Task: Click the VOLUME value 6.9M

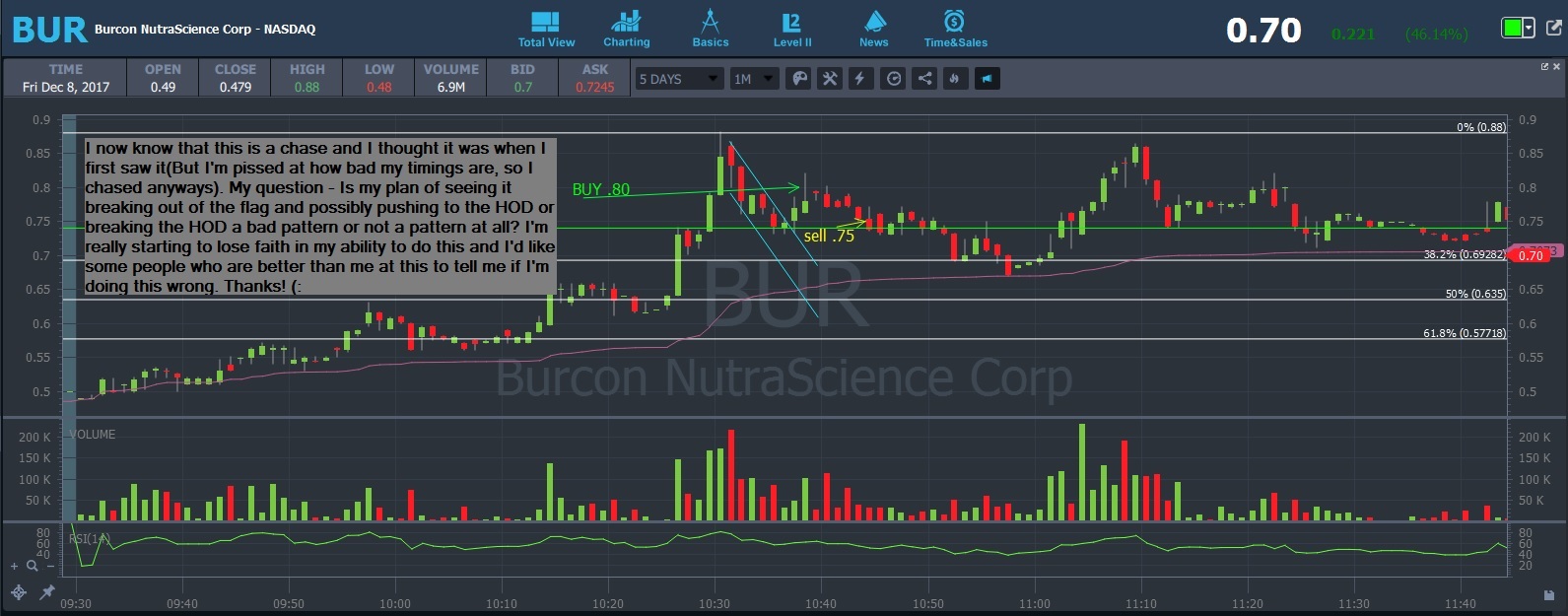Action: pos(451,87)
